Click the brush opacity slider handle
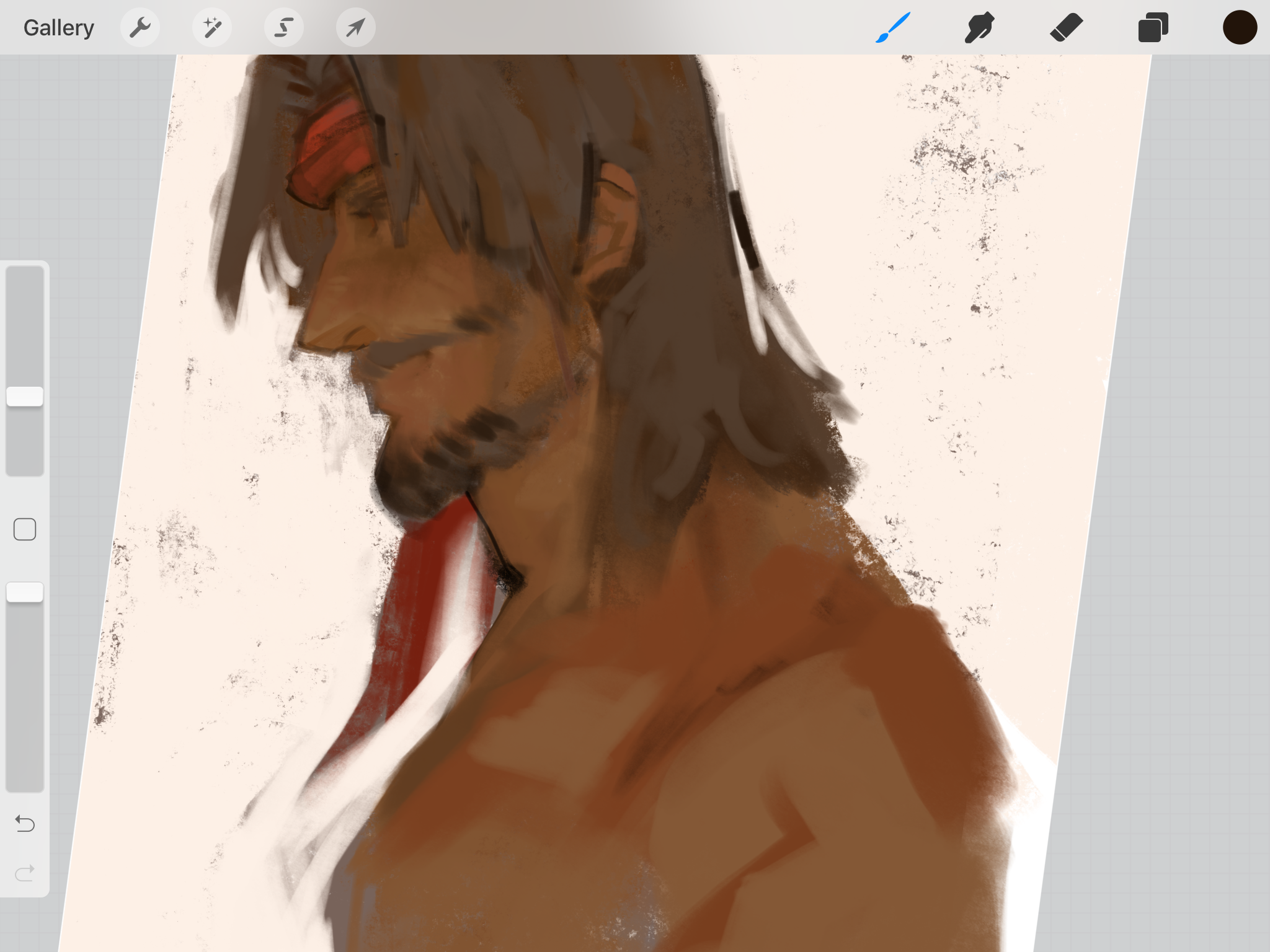1270x952 pixels. [x=25, y=592]
